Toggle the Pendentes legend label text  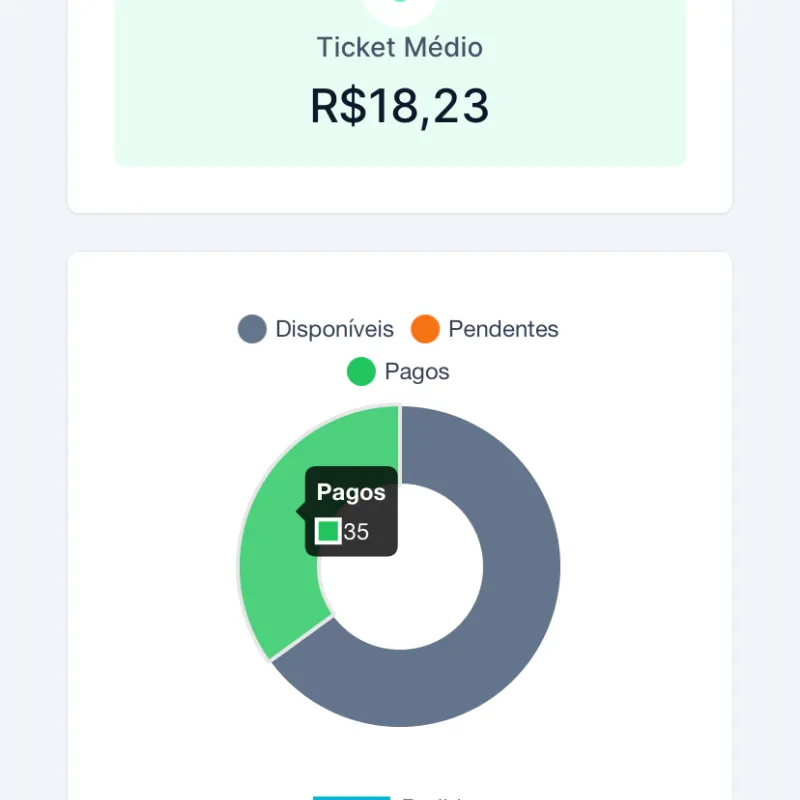coord(503,329)
